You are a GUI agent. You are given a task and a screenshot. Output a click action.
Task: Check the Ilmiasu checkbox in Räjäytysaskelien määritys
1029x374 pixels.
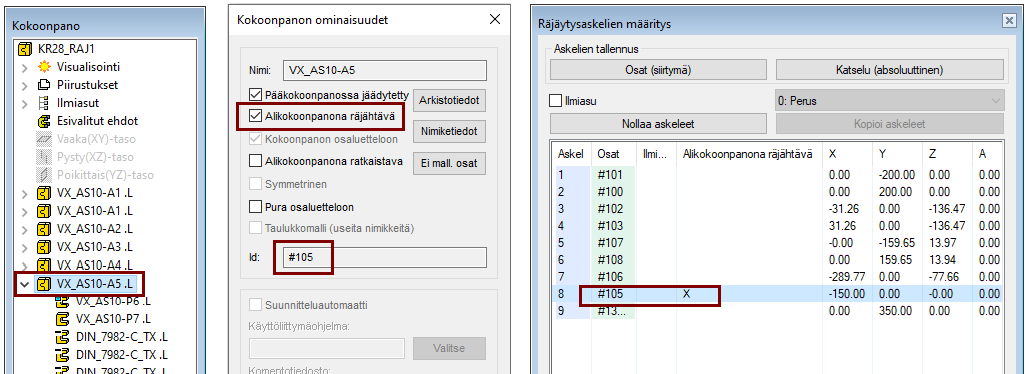coord(555,101)
